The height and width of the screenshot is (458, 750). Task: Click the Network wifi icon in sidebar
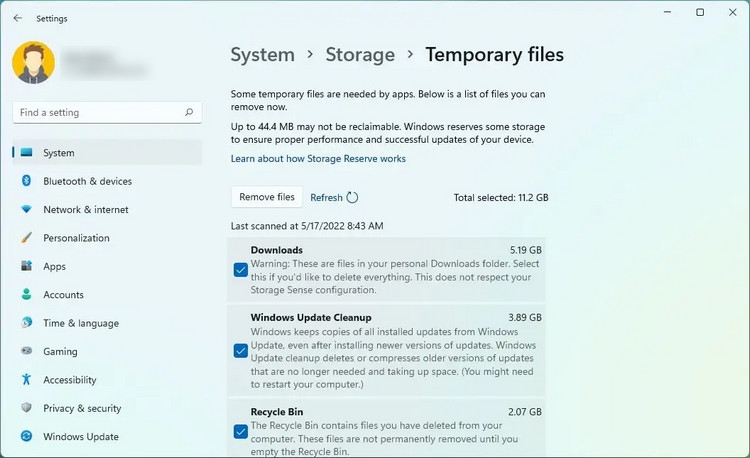click(27, 209)
